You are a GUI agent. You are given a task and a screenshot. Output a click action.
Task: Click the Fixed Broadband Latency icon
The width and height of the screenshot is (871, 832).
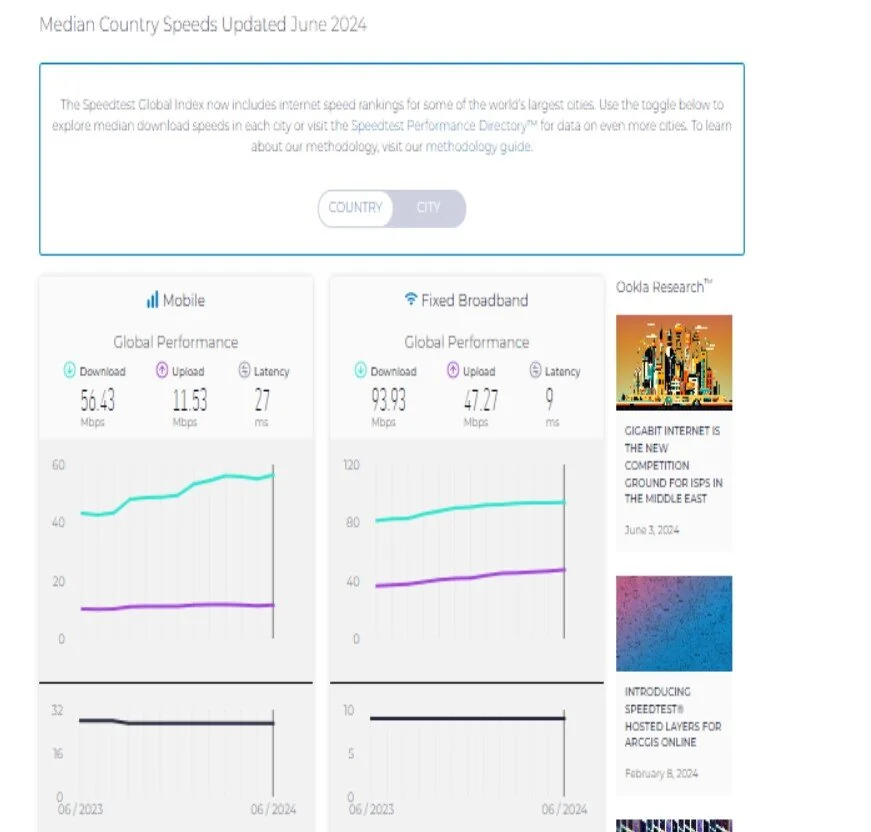[535, 371]
